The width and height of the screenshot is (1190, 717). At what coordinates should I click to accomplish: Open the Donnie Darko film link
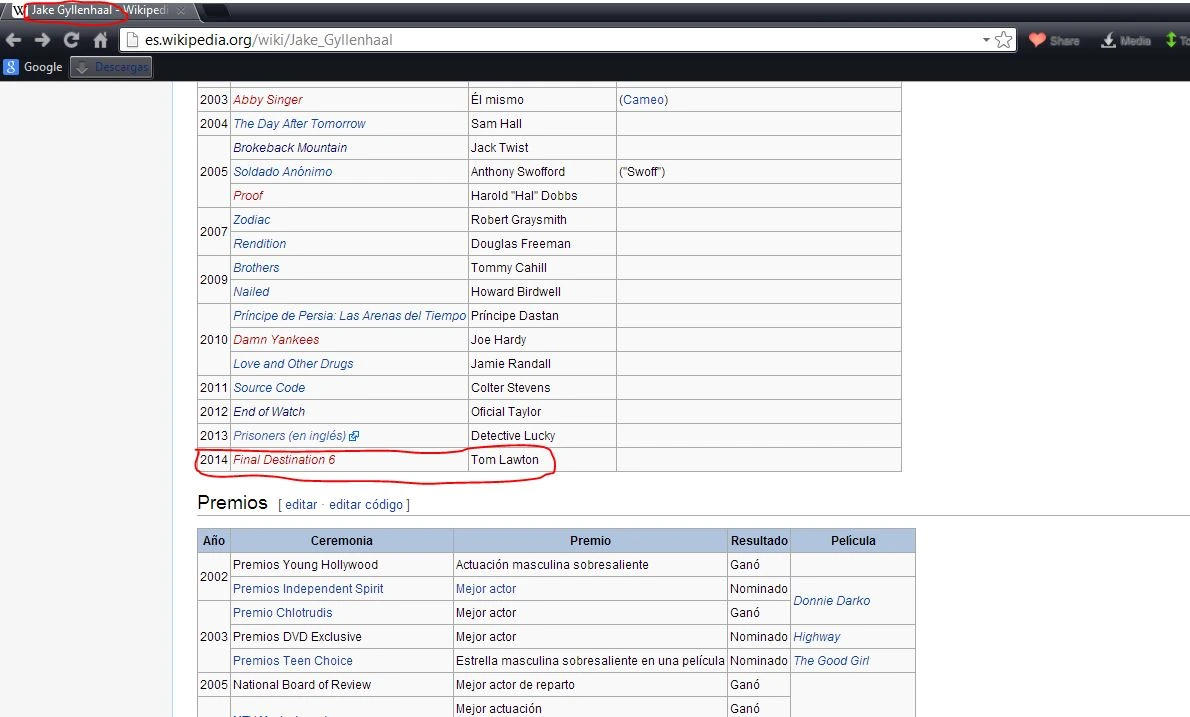click(x=832, y=601)
